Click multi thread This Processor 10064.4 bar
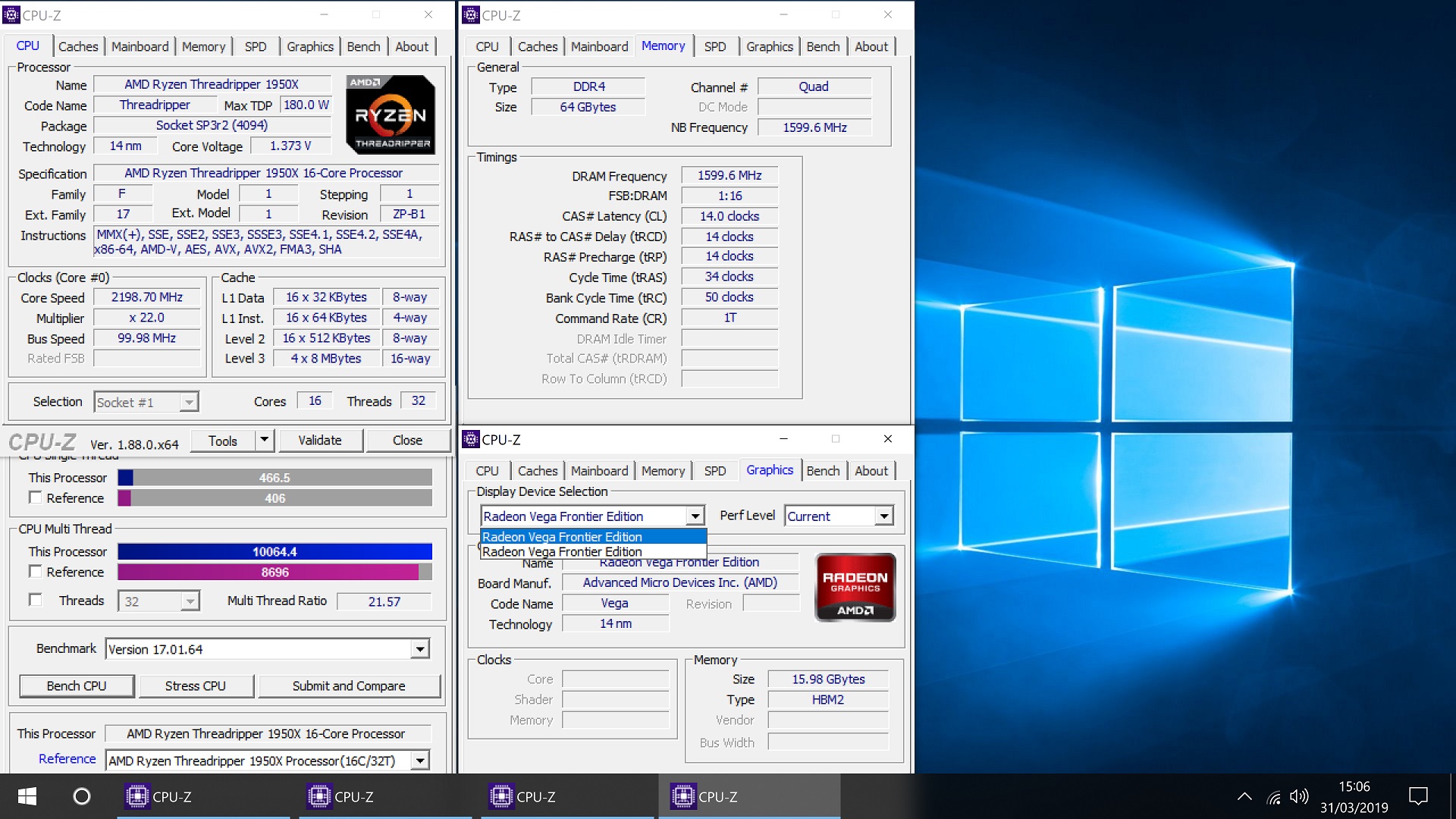Screen dimensions: 1456x819 [275, 551]
